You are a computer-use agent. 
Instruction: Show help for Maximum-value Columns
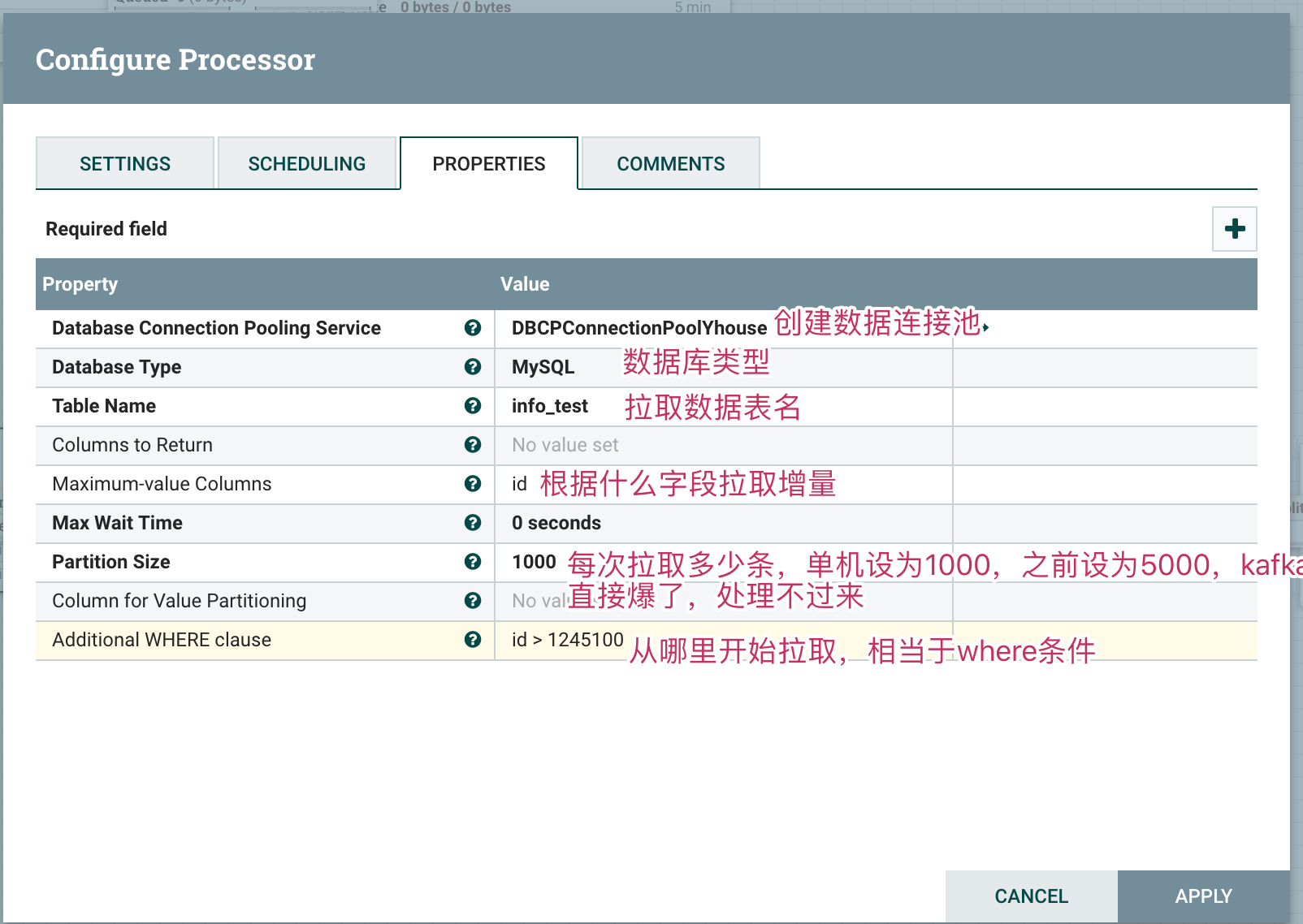pos(473,483)
